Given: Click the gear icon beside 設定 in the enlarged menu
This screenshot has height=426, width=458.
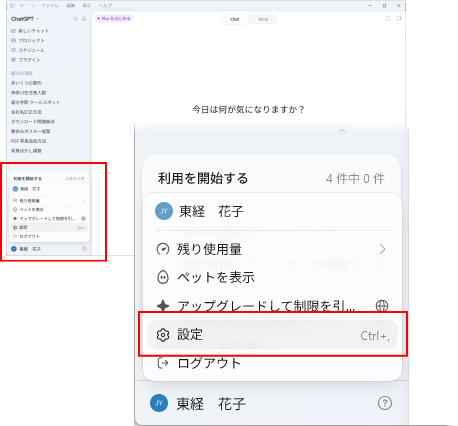Looking at the screenshot, I should (163, 335).
